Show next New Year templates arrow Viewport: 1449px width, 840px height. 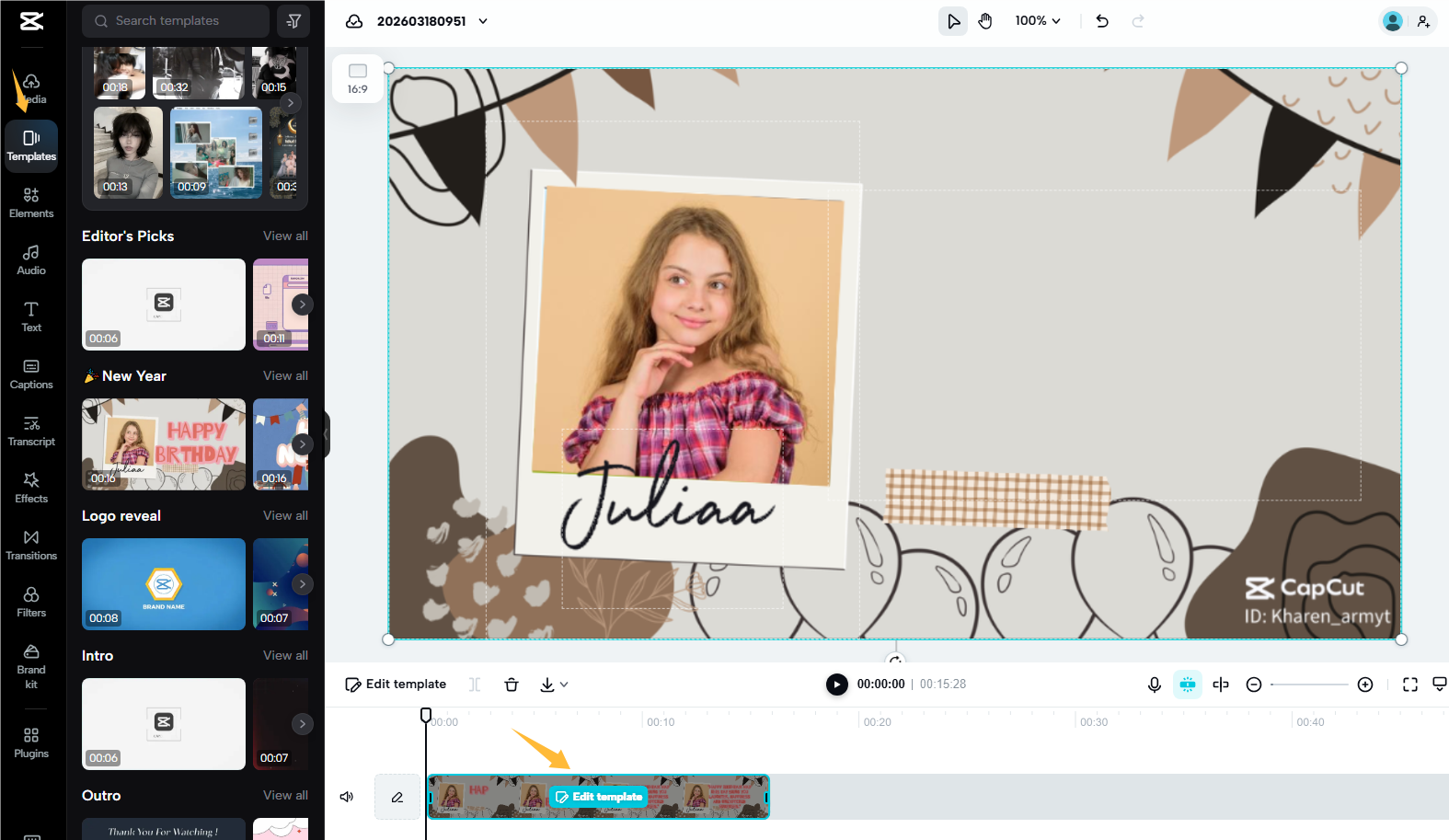tap(302, 444)
